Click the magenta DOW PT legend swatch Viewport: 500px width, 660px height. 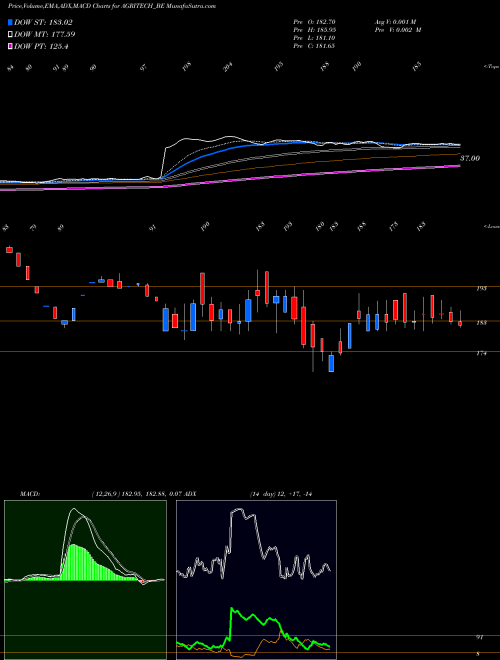coord(10,47)
